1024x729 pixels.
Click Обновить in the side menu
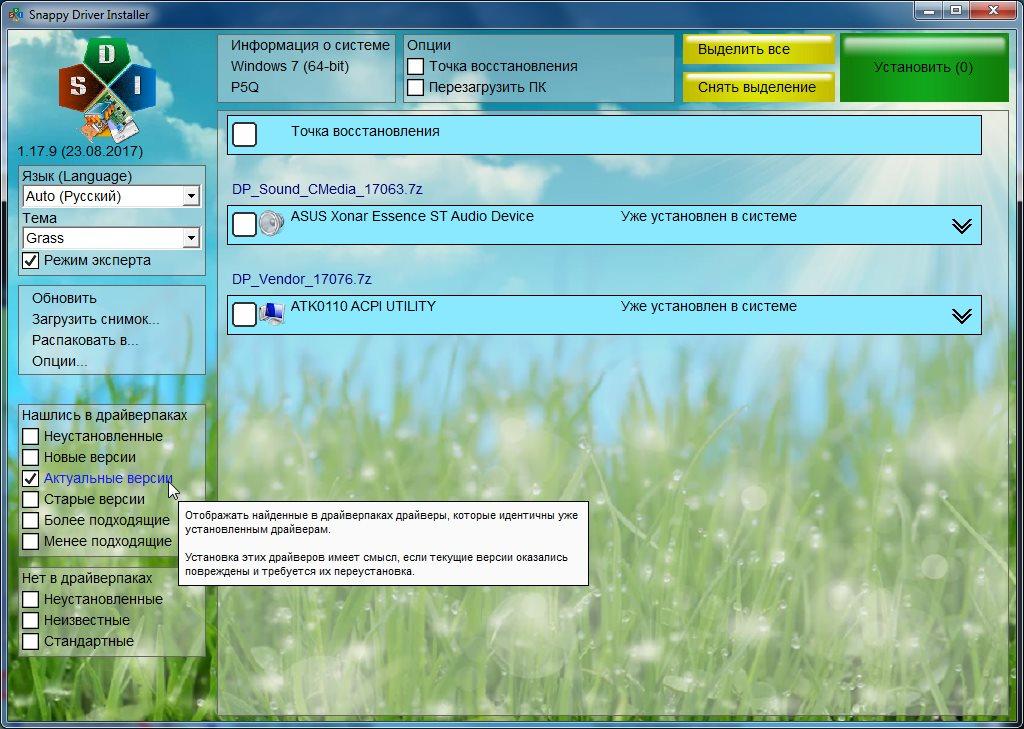click(64, 298)
